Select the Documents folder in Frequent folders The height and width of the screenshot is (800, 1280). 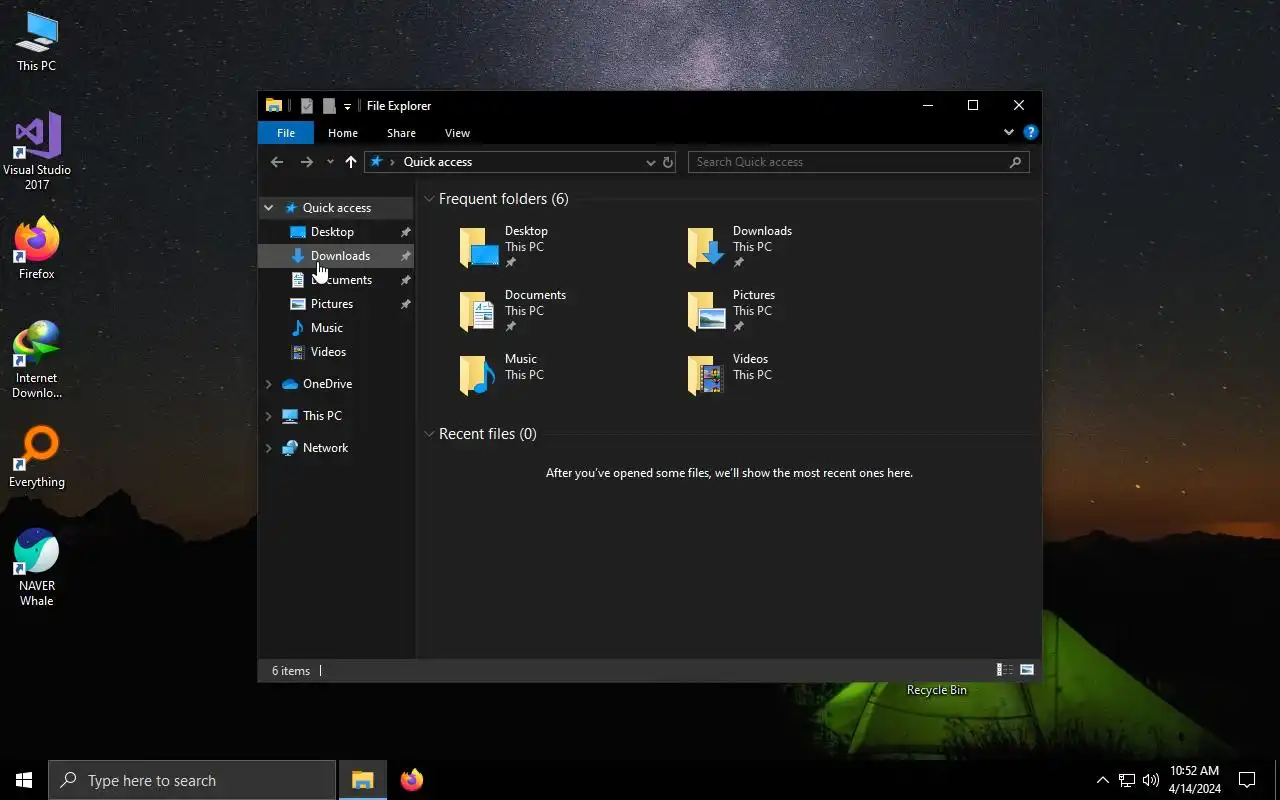(x=513, y=311)
